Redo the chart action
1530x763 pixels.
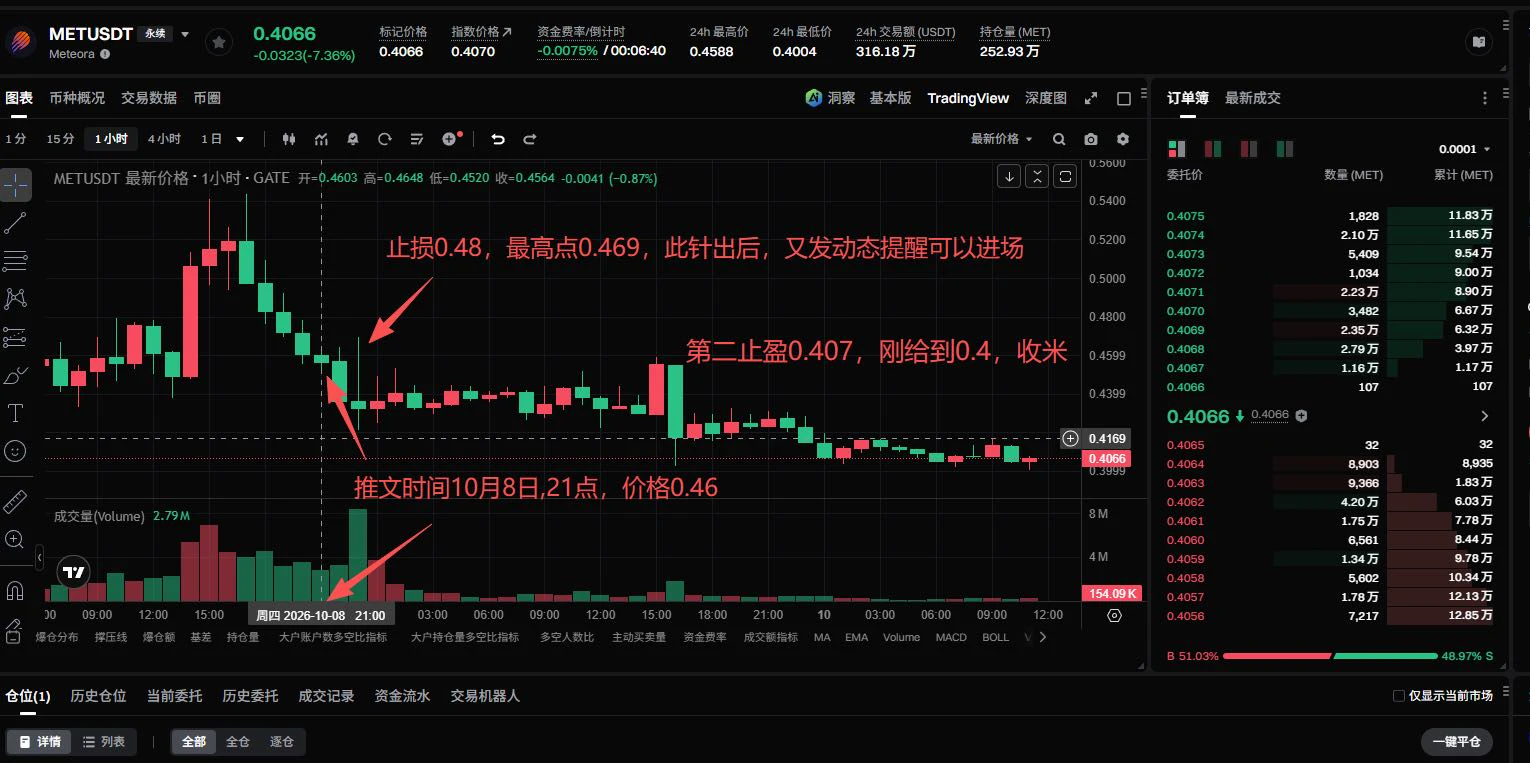(x=530, y=139)
